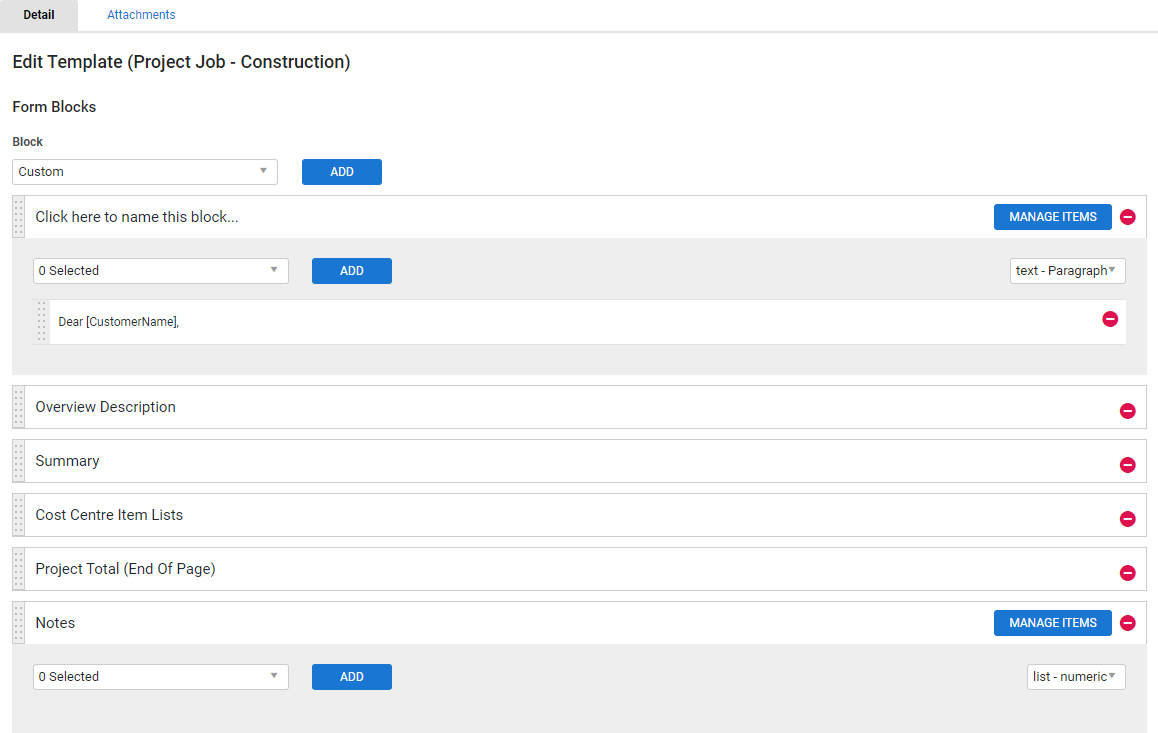Click the Project Total (End Of Page) title

[x=126, y=569]
